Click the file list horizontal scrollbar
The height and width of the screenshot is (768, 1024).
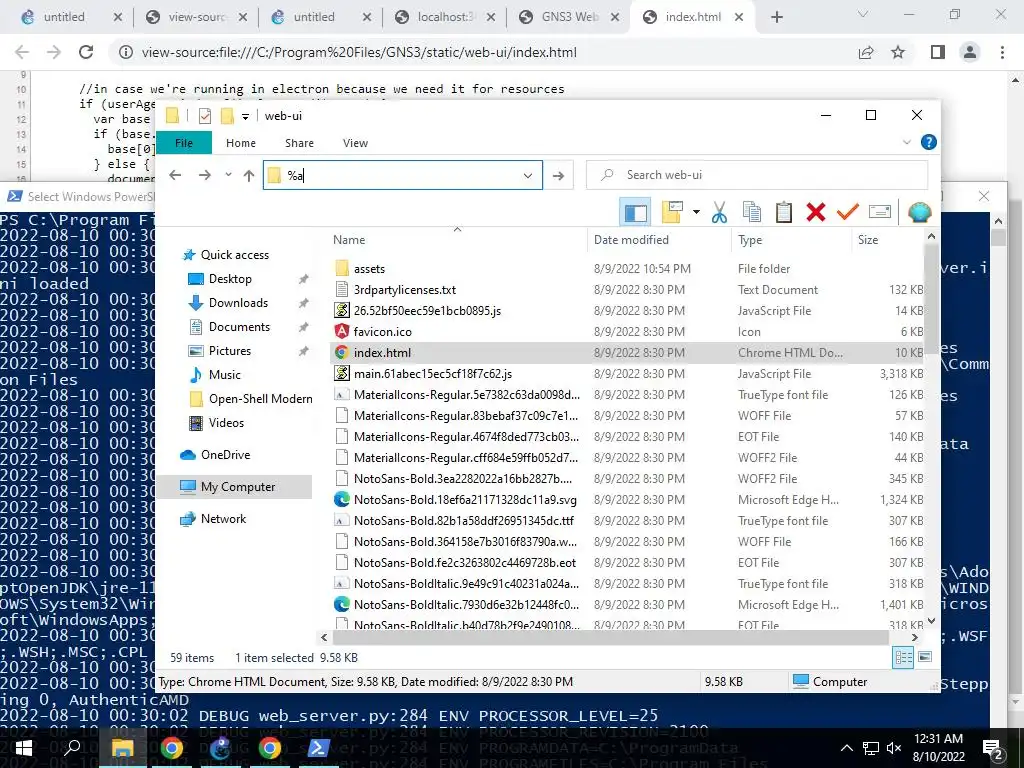pos(611,637)
